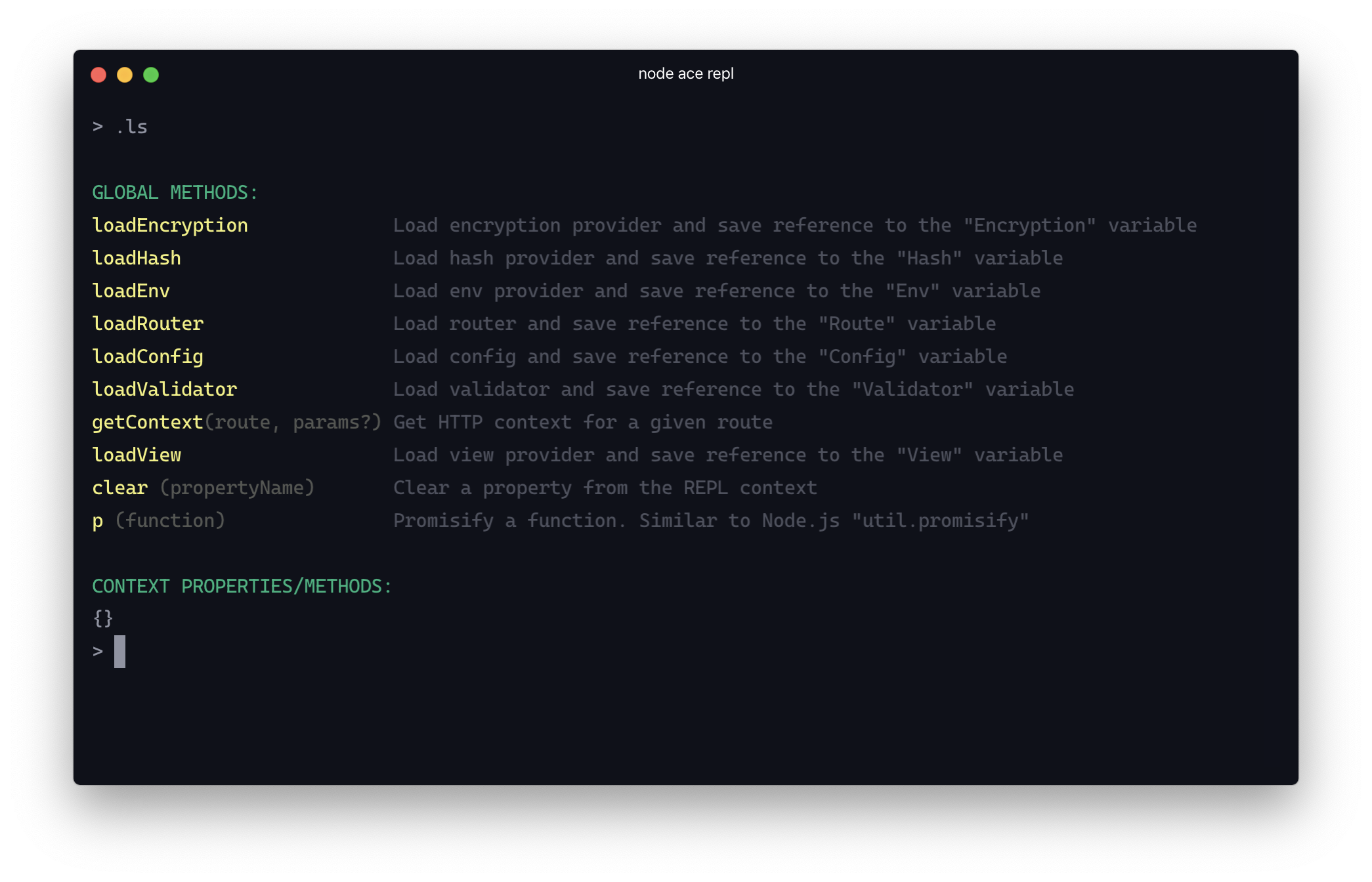Click the loadValidator method name
Image resolution: width=1372 pixels, height=882 pixels.
pos(165,389)
